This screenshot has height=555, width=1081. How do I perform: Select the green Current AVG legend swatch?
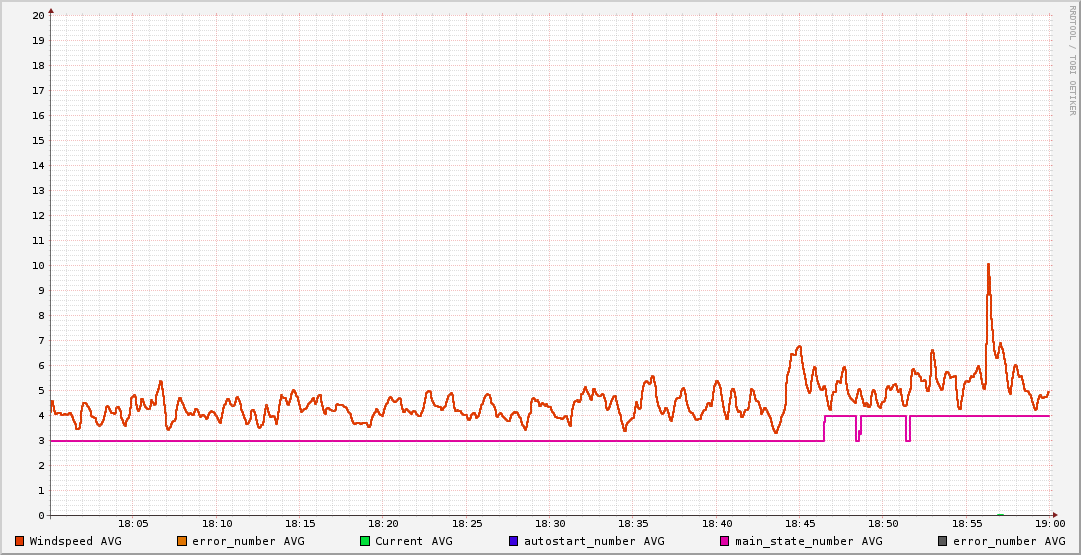365,541
